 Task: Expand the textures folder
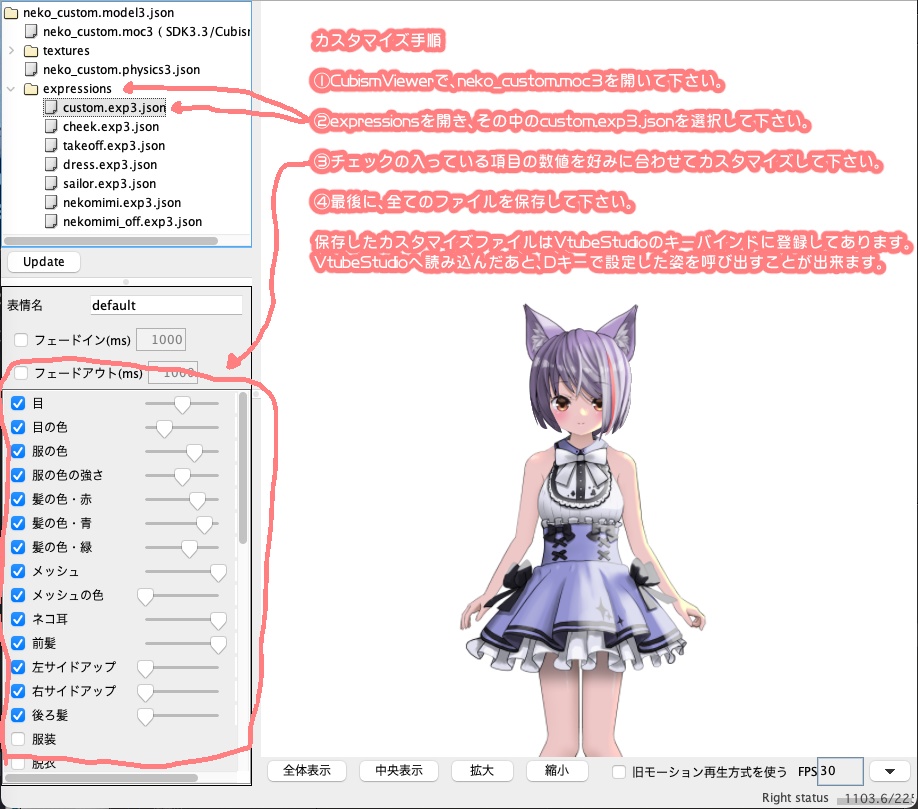(x=11, y=51)
